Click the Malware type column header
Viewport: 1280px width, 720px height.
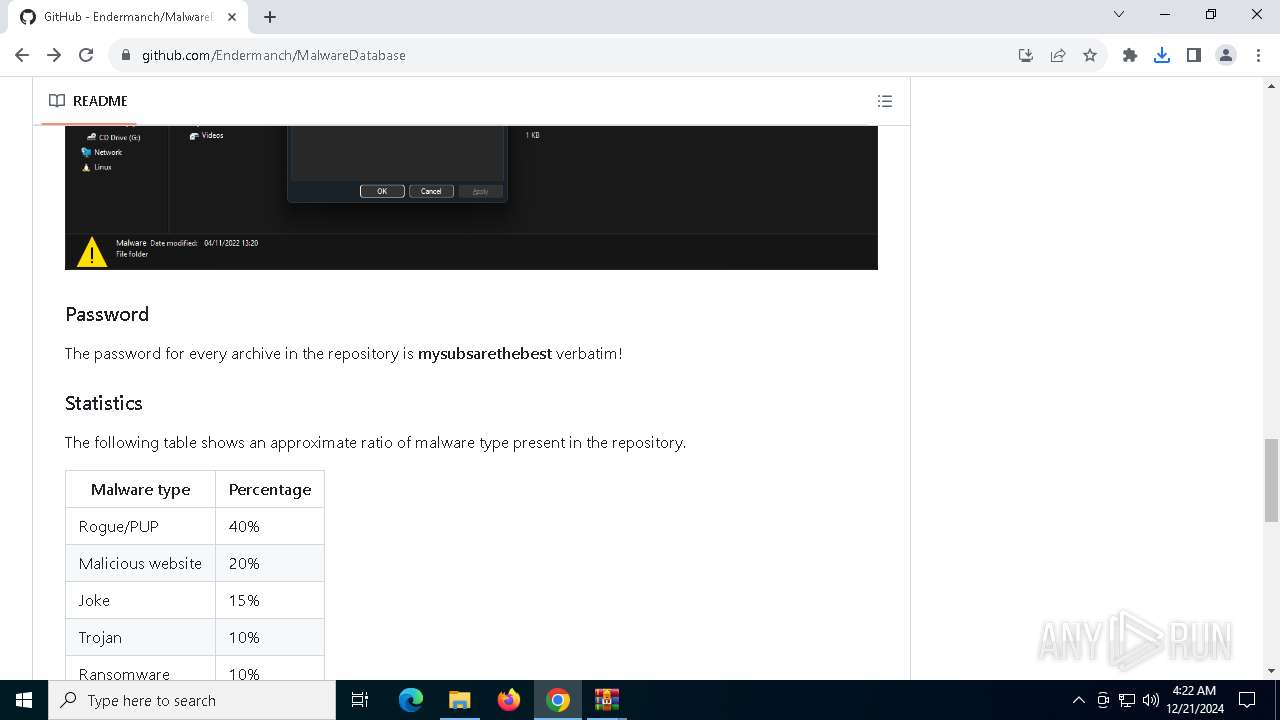tap(140, 489)
